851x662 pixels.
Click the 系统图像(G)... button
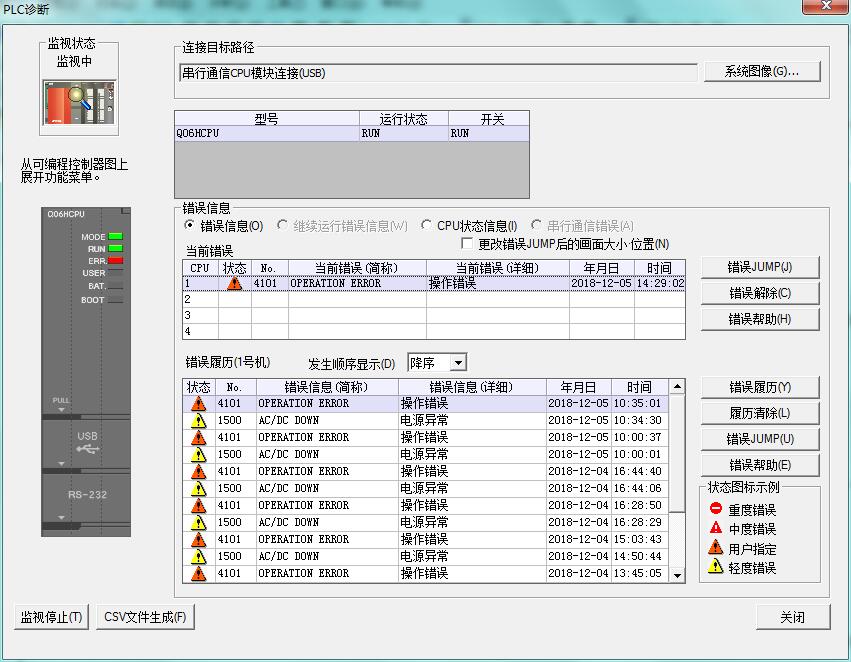click(x=760, y=72)
